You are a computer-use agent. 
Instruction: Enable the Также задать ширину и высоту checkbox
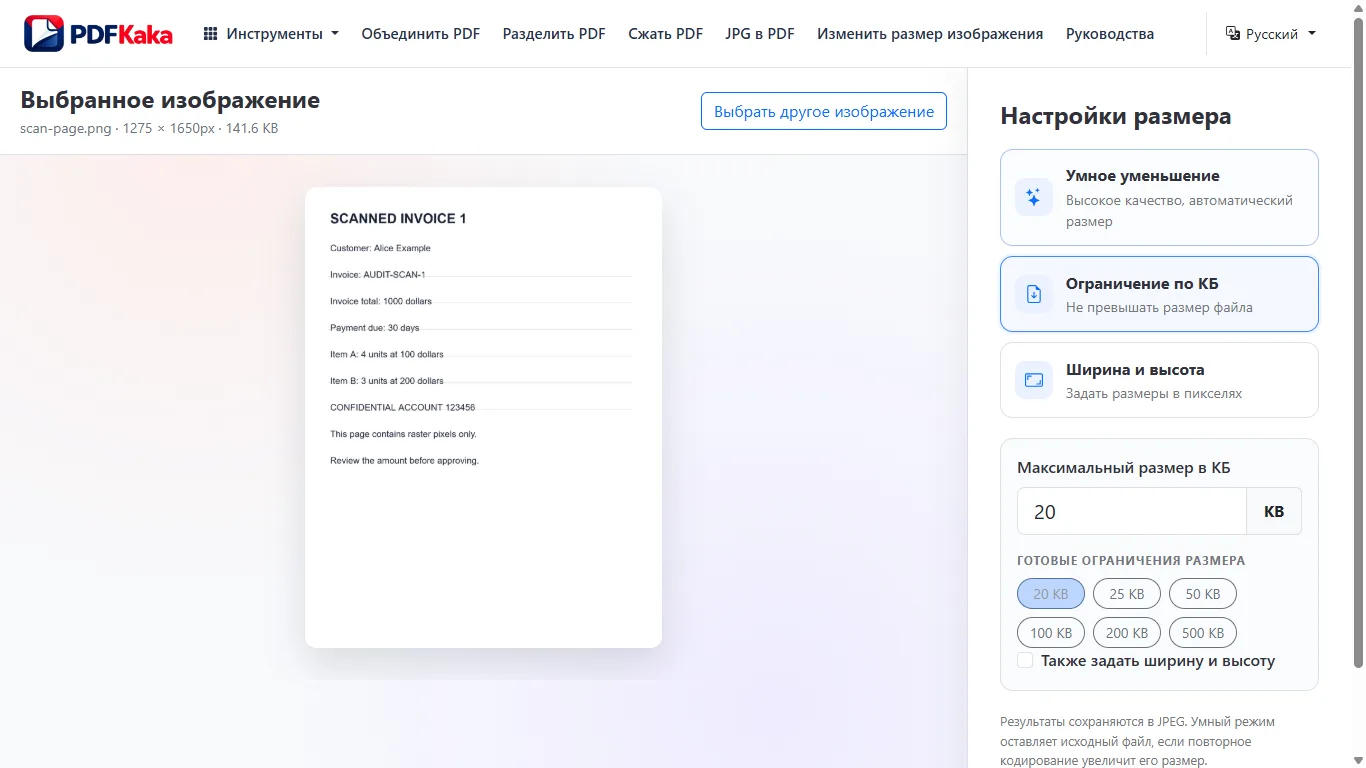click(1025, 660)
